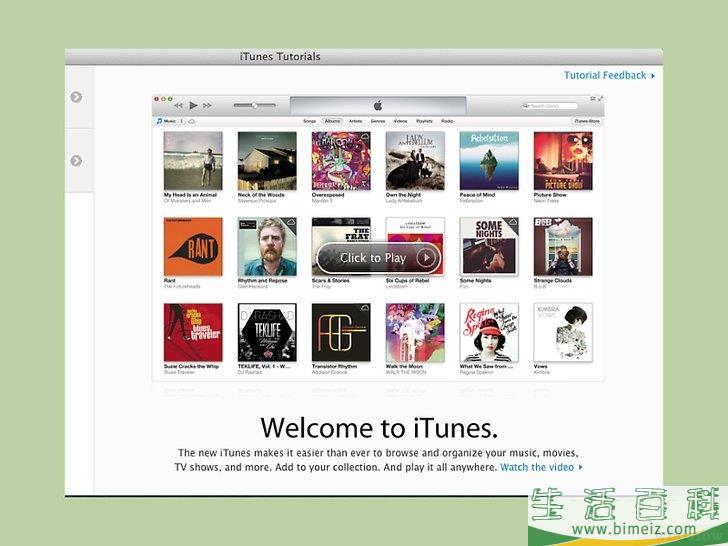
Task: Click the Peace of Mind album cover
Action: 489,161
